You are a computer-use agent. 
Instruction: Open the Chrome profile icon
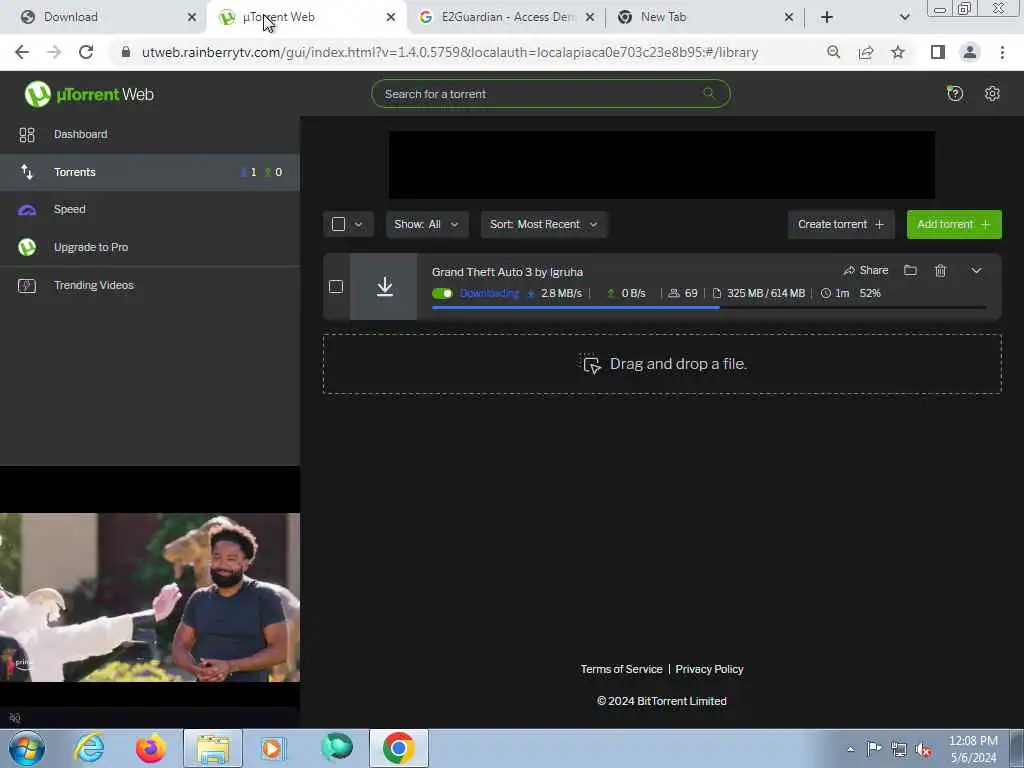tap(970, 52)
